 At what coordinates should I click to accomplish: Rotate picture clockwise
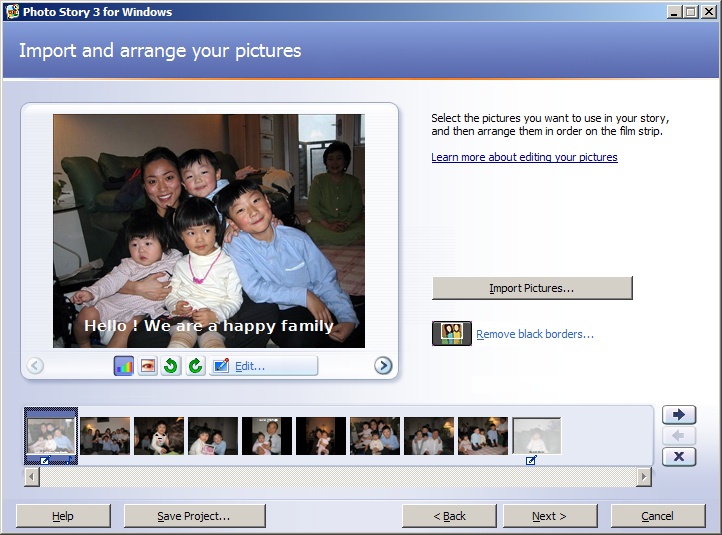pos(195,366)
